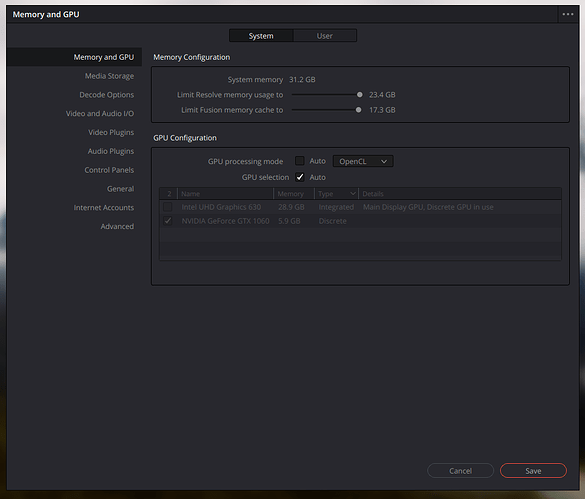Click the Resolve memory usage slider handle

[359, 95]
